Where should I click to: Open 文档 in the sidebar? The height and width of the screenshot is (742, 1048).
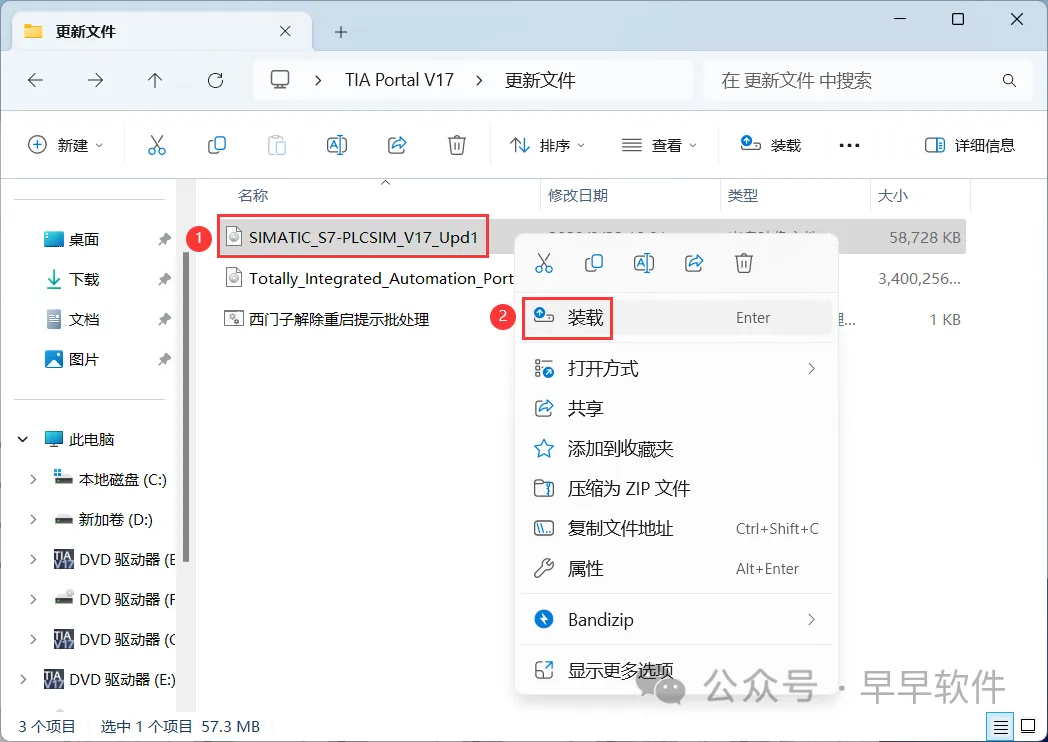pyautogui.click(x=84, y=320)
